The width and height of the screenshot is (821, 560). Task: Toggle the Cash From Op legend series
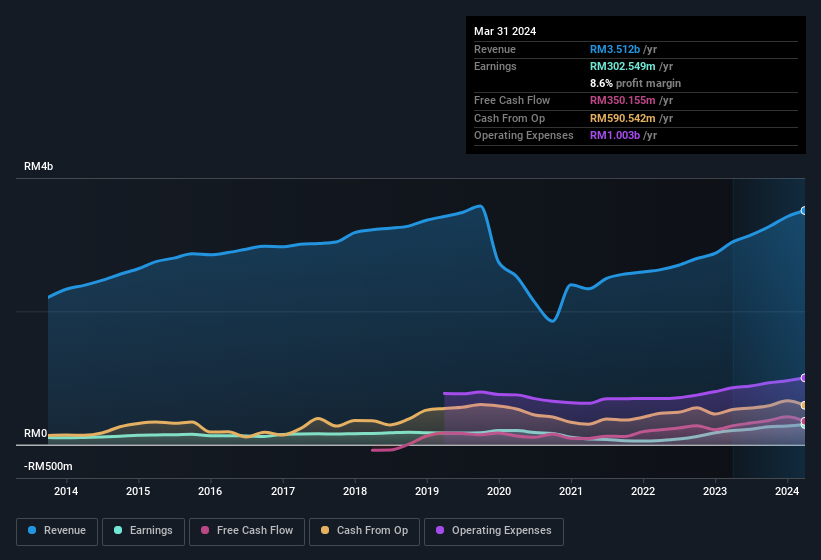point(364,531)
